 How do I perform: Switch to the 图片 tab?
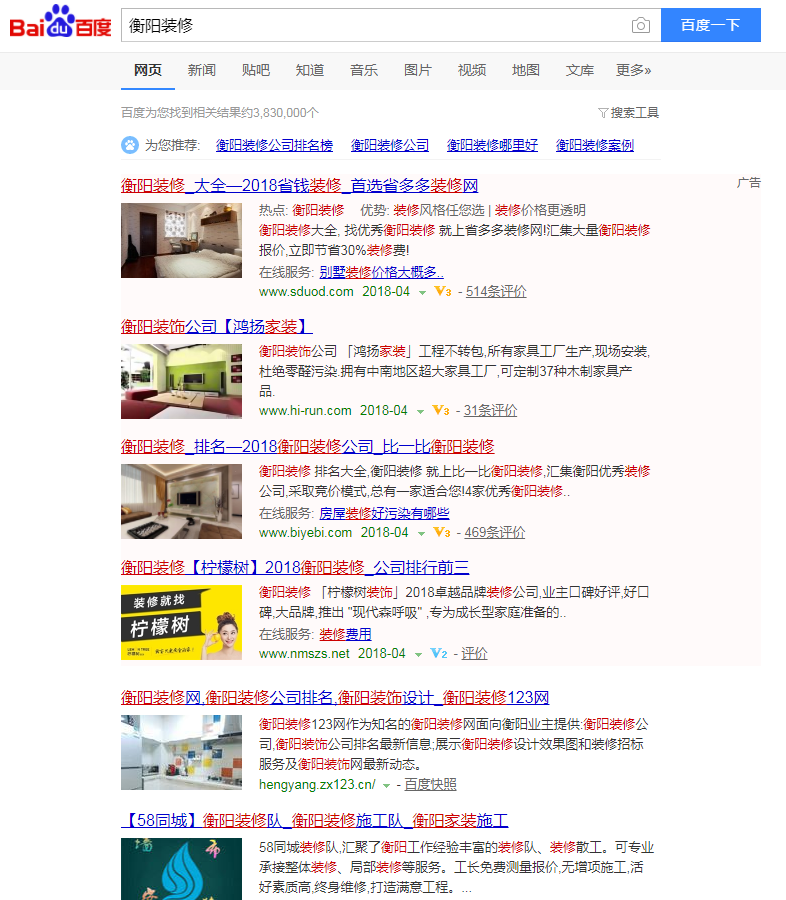pos(418,70)
